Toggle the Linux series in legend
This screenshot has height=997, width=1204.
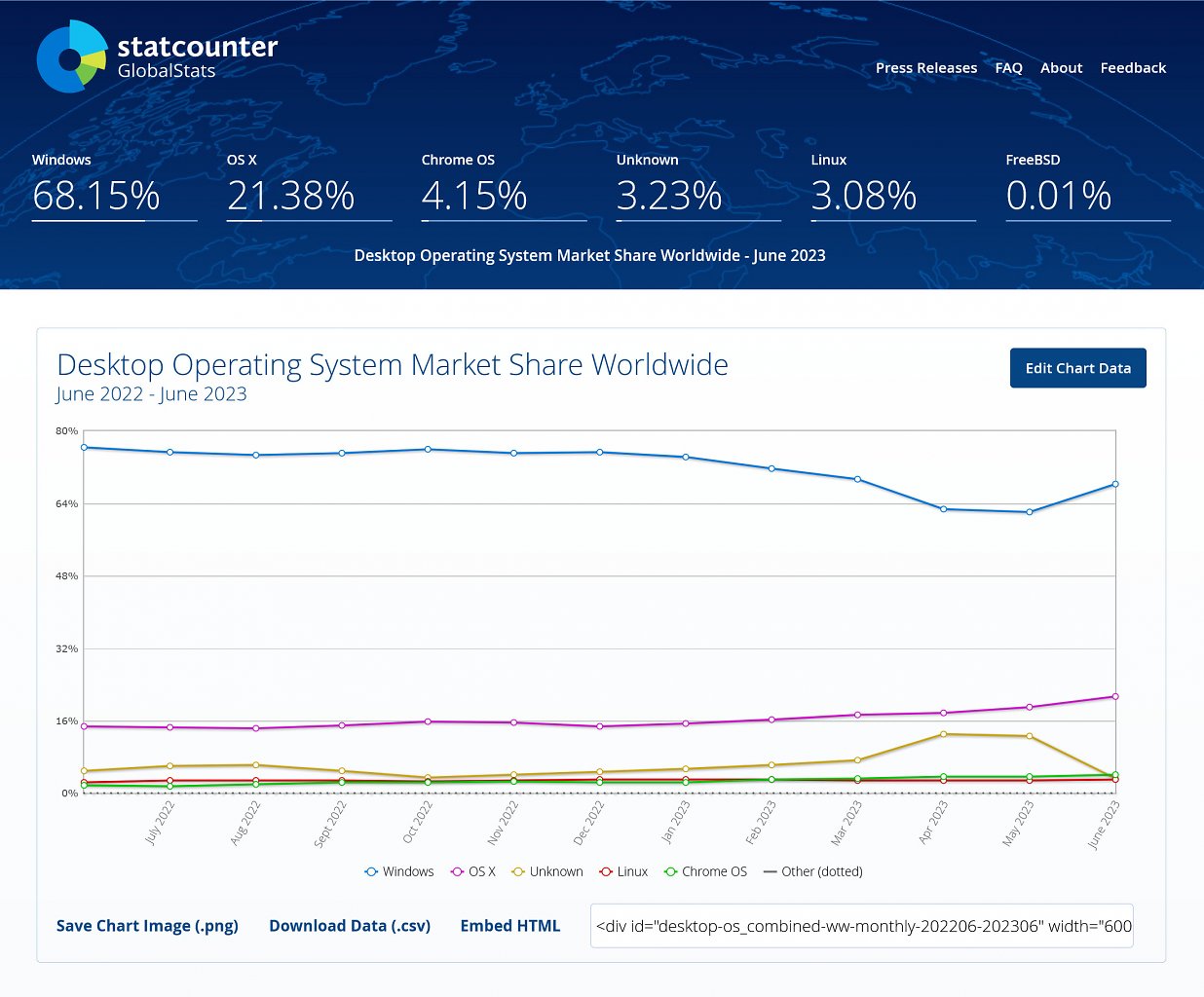[622, 871]
